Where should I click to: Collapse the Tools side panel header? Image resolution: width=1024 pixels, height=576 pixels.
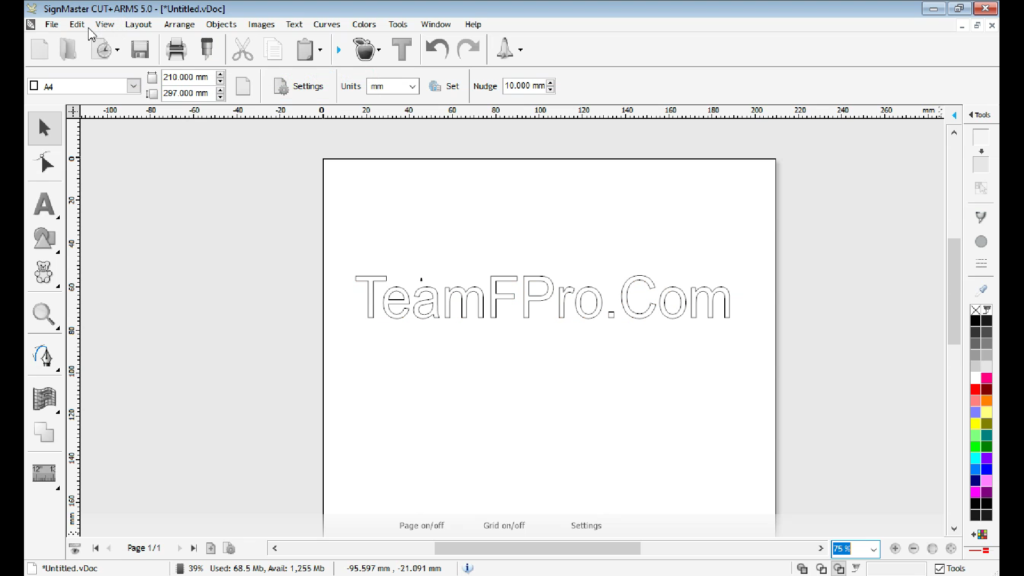(980, 115)
